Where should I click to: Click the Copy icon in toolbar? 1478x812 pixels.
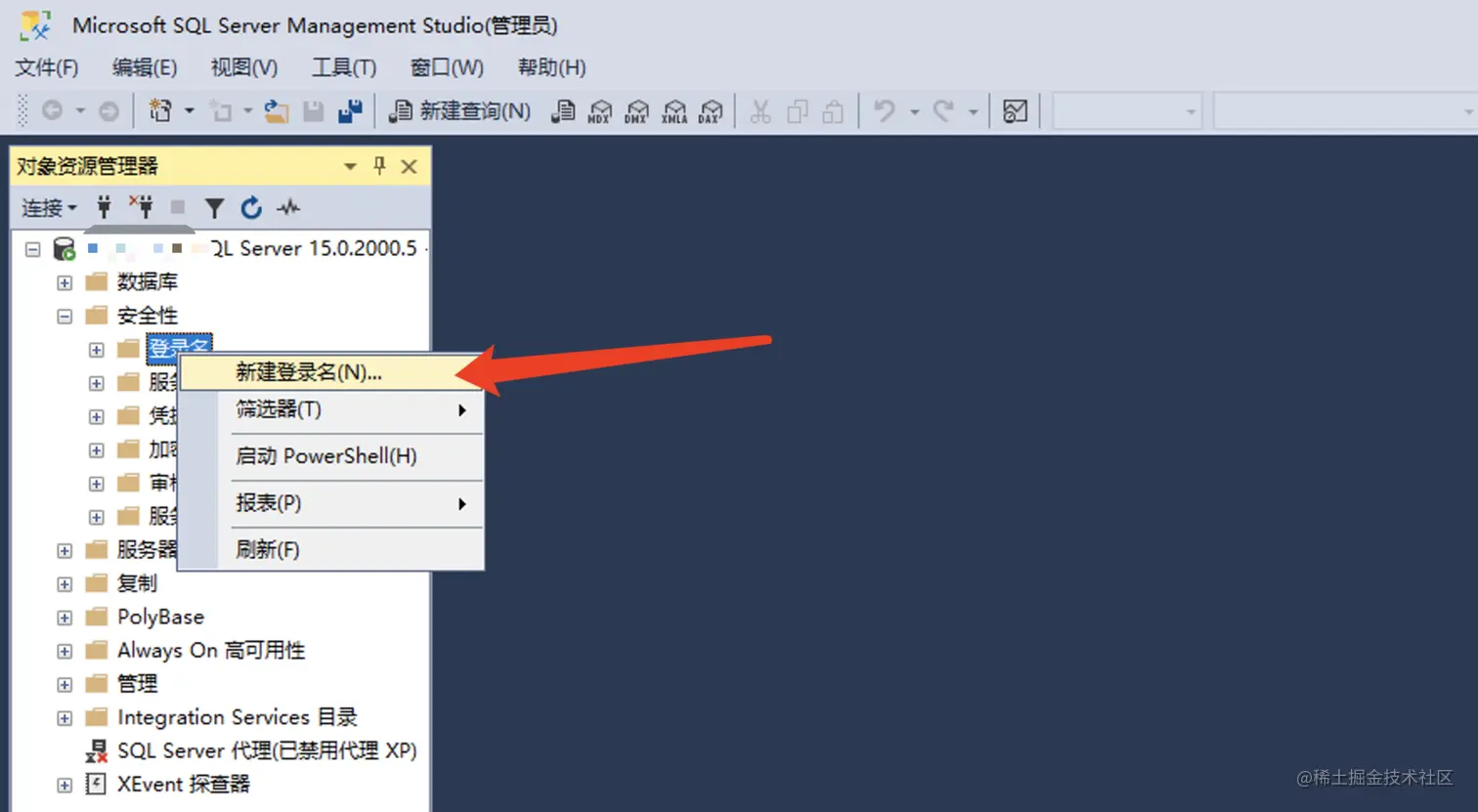pyautogui.click(x=797, y=111)
